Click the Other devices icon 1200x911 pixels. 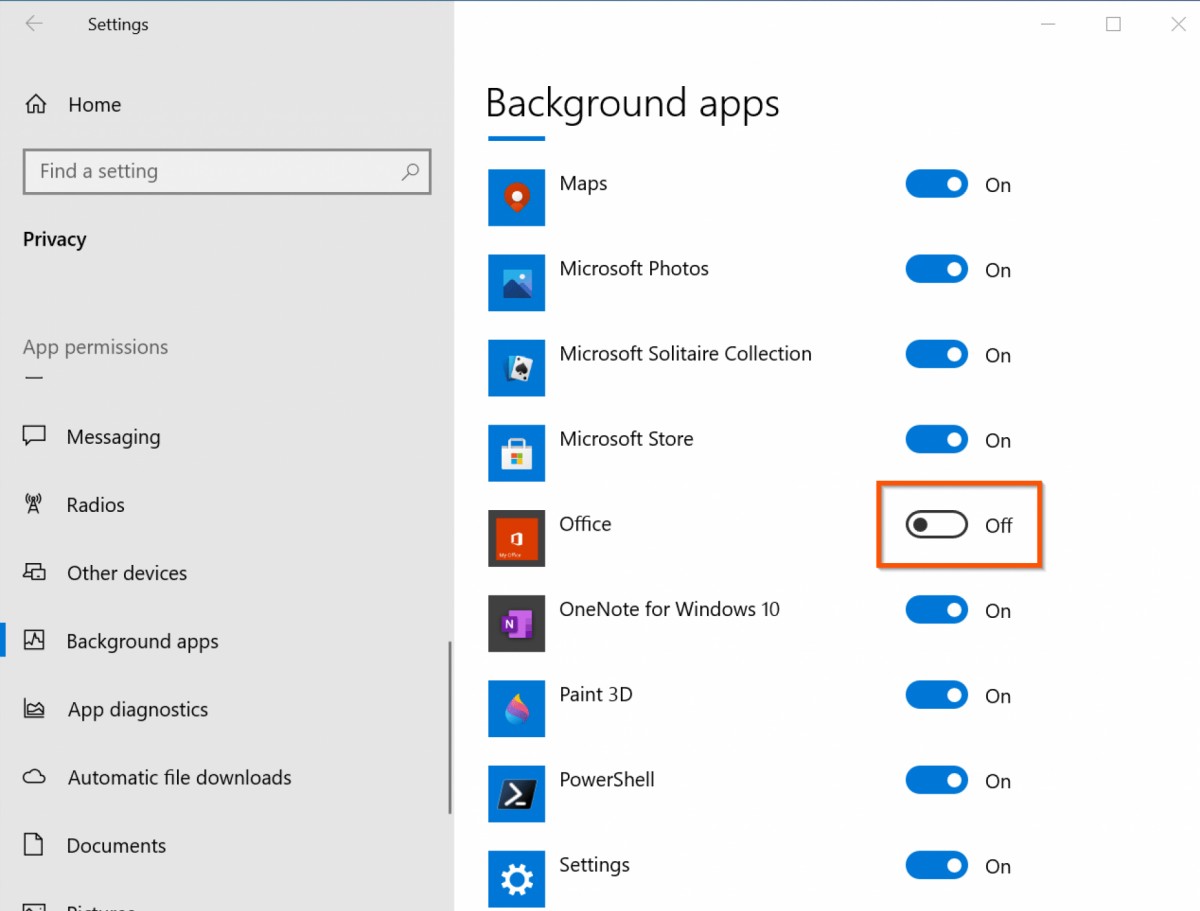tap(35, 572)
